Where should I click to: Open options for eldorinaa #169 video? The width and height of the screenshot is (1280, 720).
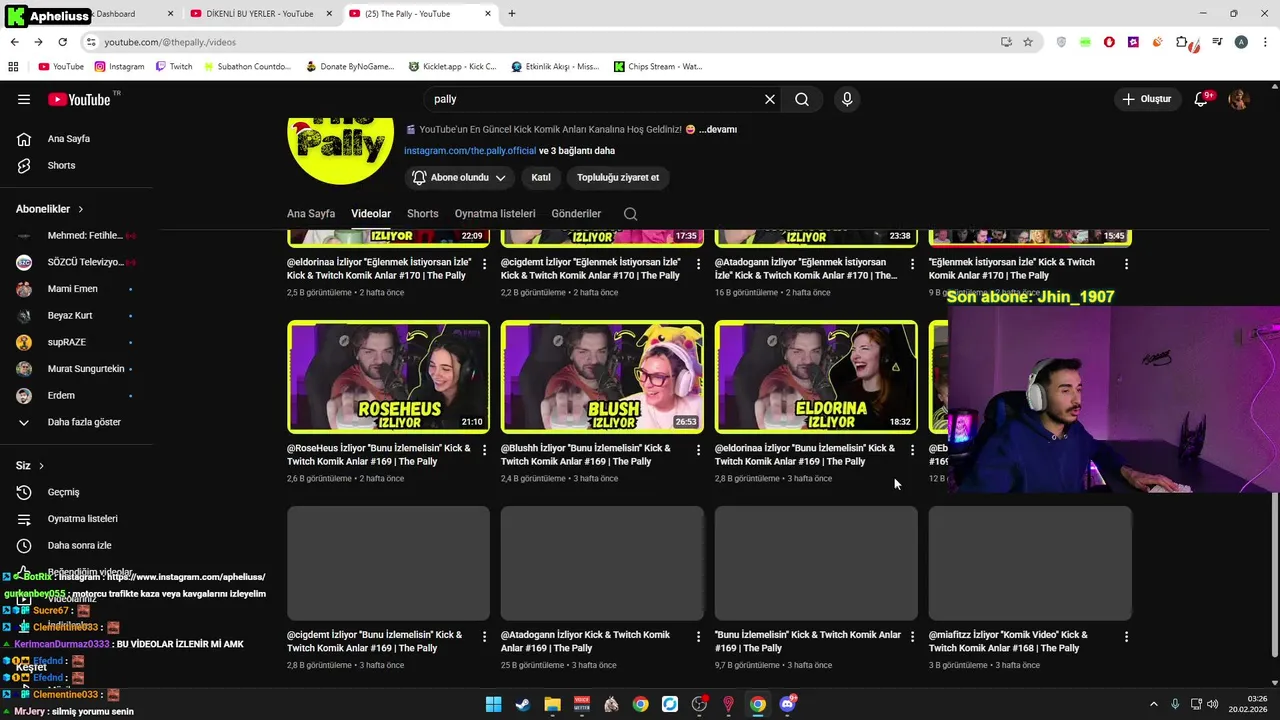[912, 450]
